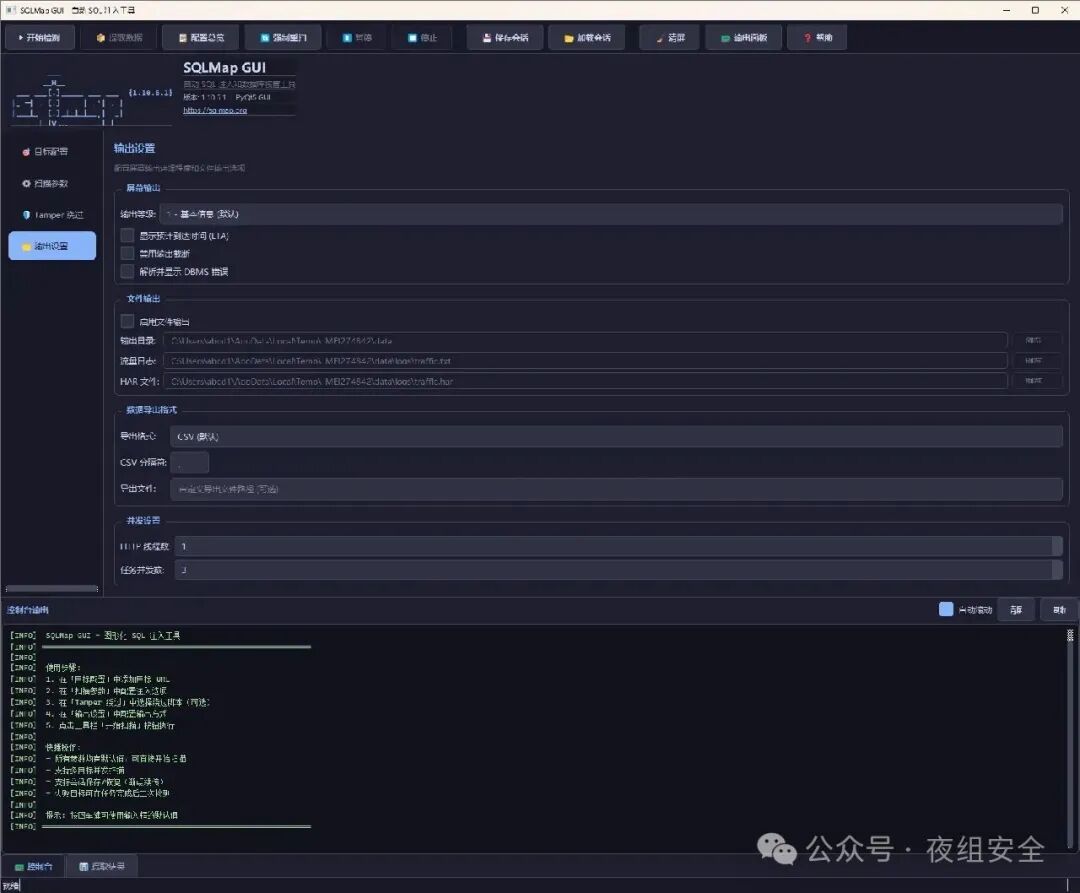The image size is (1080, 893).
Task: Click the traffic.txt log path field
Action: (x=585, y=361)
